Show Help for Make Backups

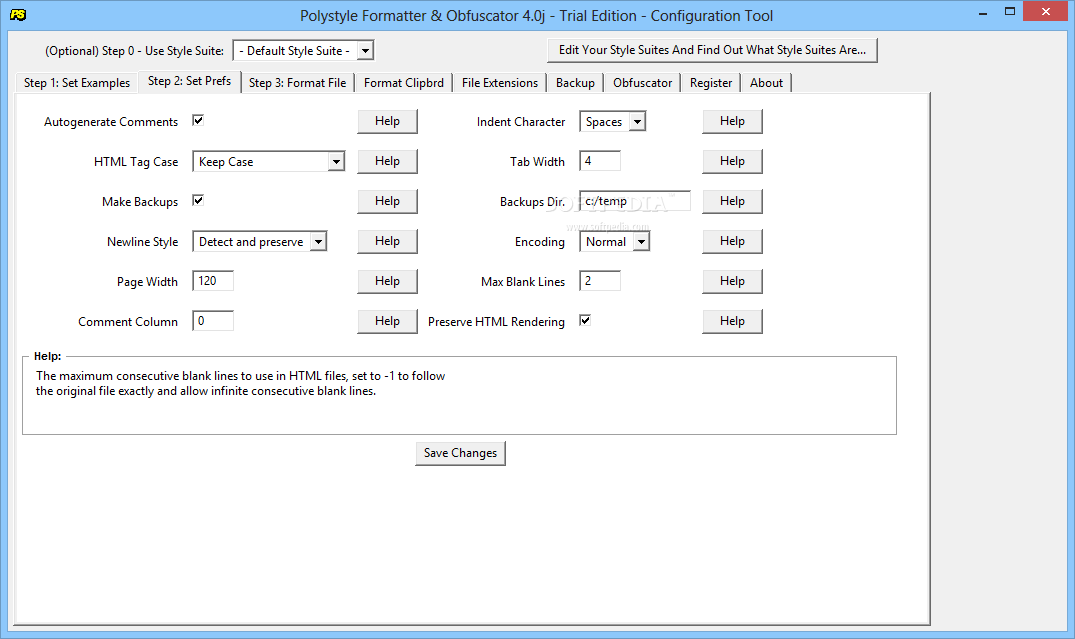387,201
